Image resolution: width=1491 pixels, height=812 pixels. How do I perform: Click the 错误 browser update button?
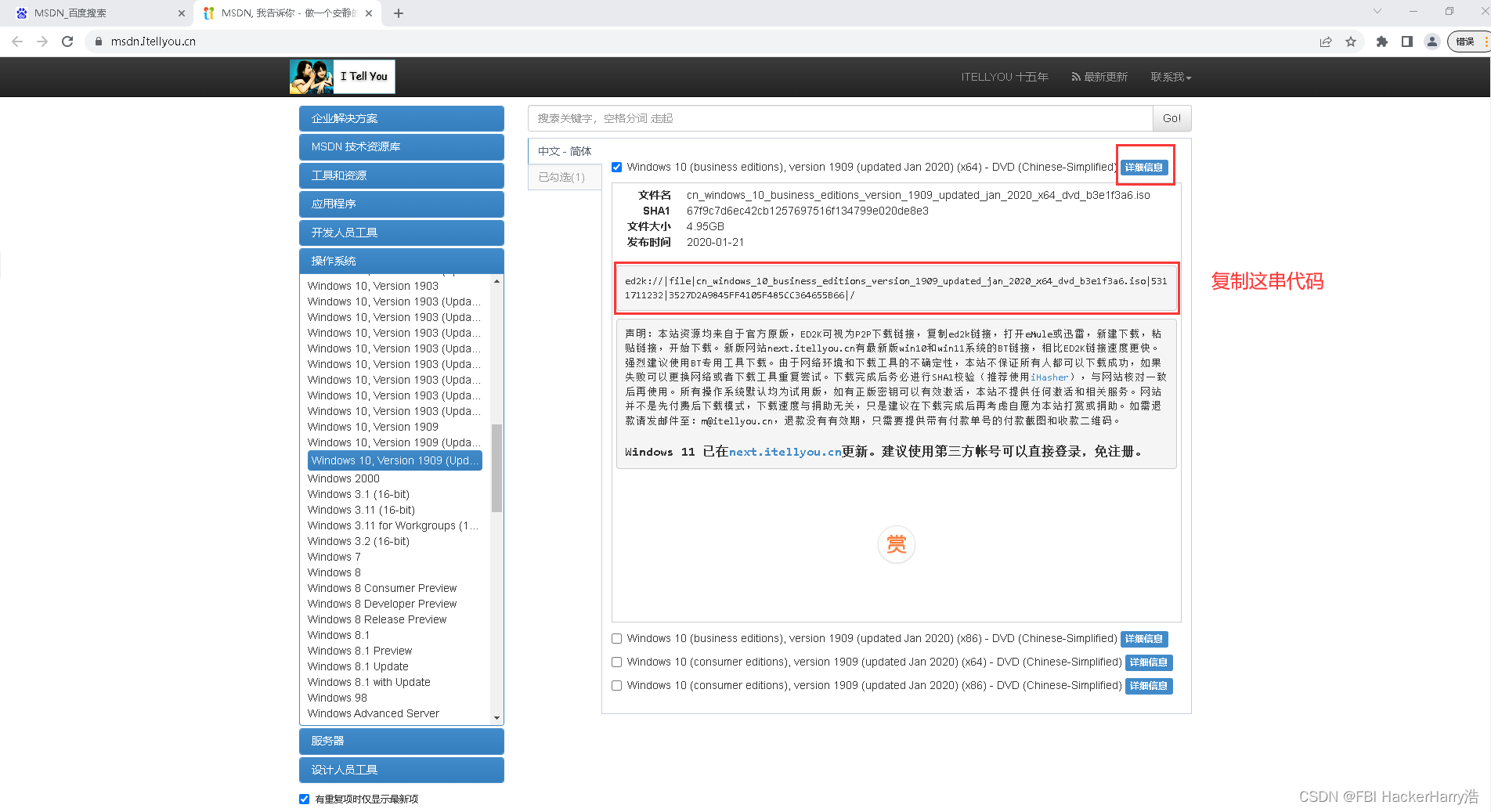(1468, 42)
